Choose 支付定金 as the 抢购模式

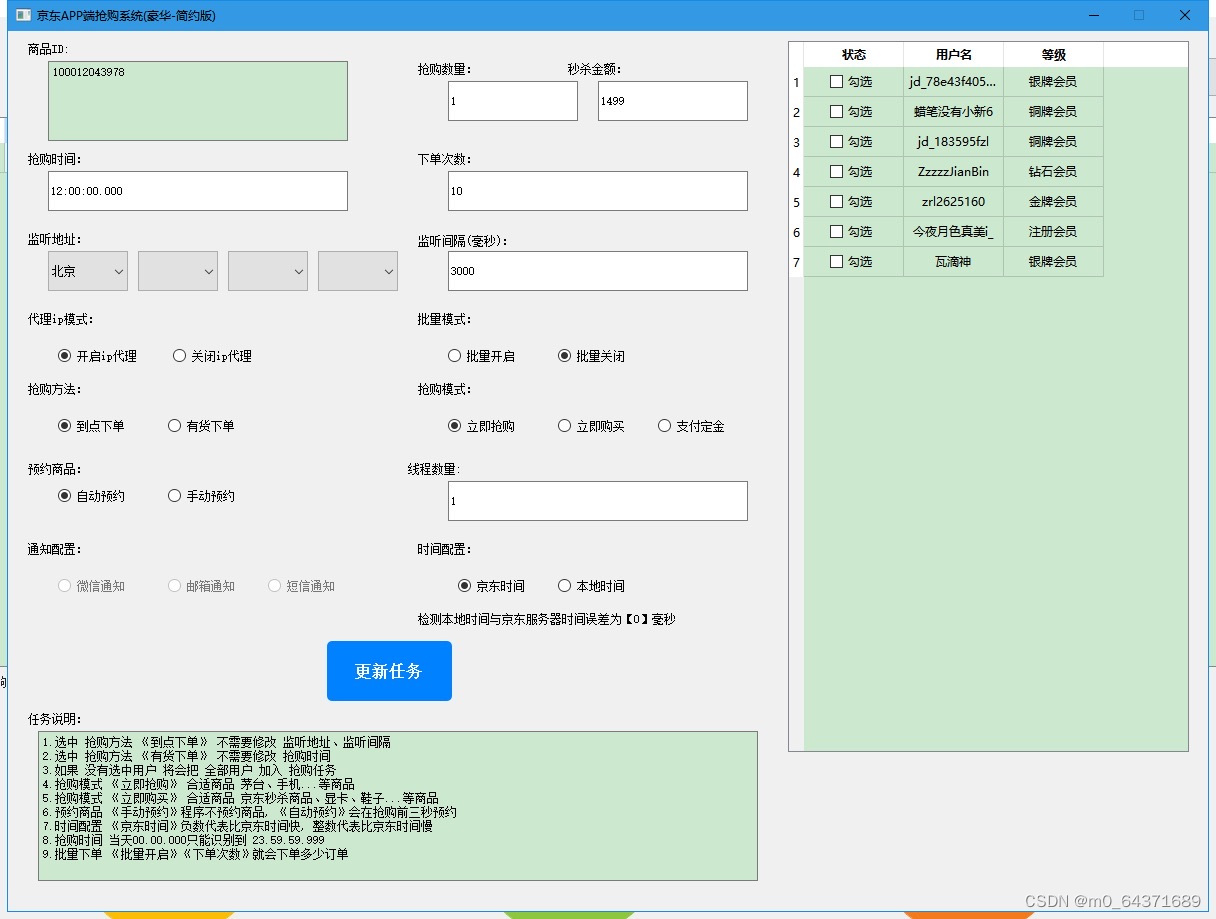pyautogui.click(x=664, y=425)
